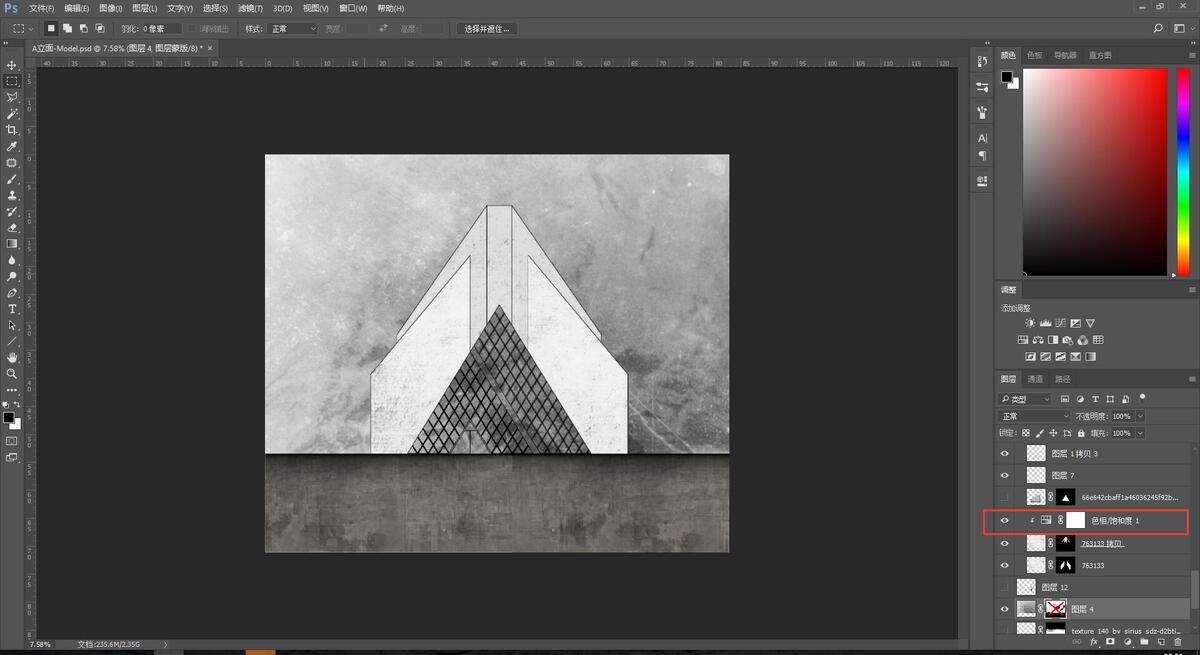Click the 选择并遮住 button
Screen dimensions: 1200x655
(x=488, y=29)
